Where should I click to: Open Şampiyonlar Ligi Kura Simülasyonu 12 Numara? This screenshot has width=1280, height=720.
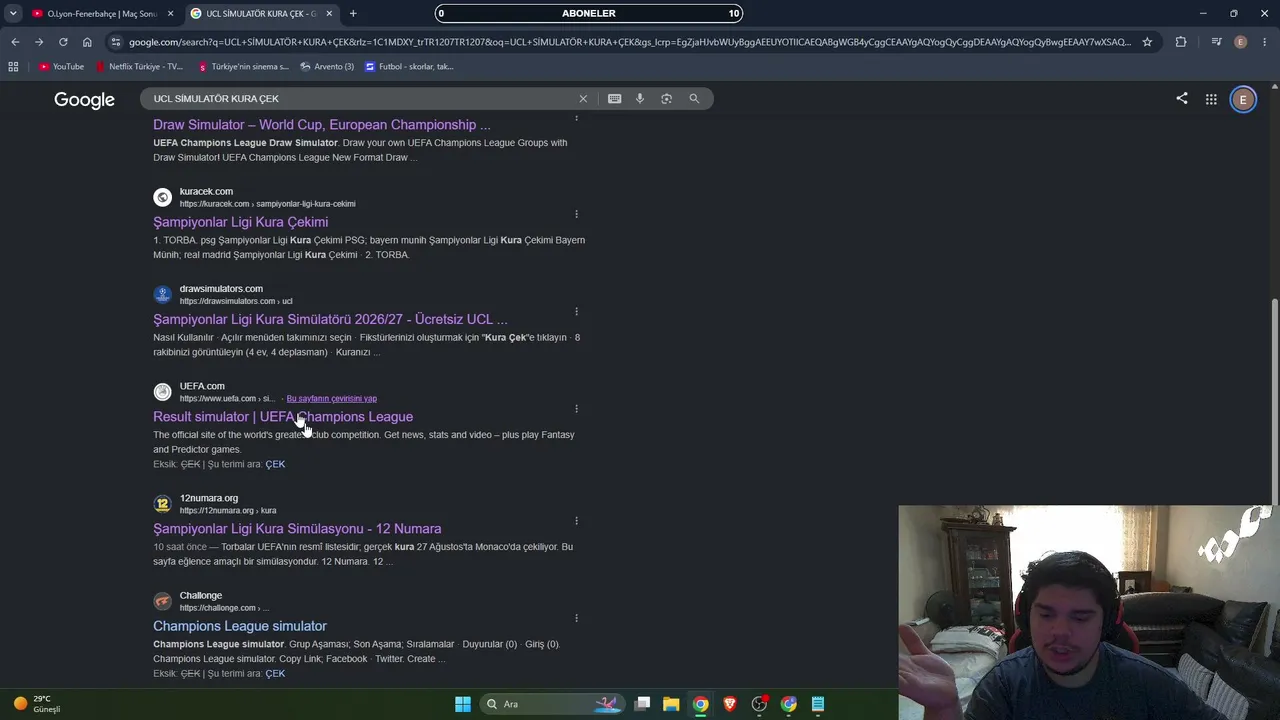pos(297,529)
